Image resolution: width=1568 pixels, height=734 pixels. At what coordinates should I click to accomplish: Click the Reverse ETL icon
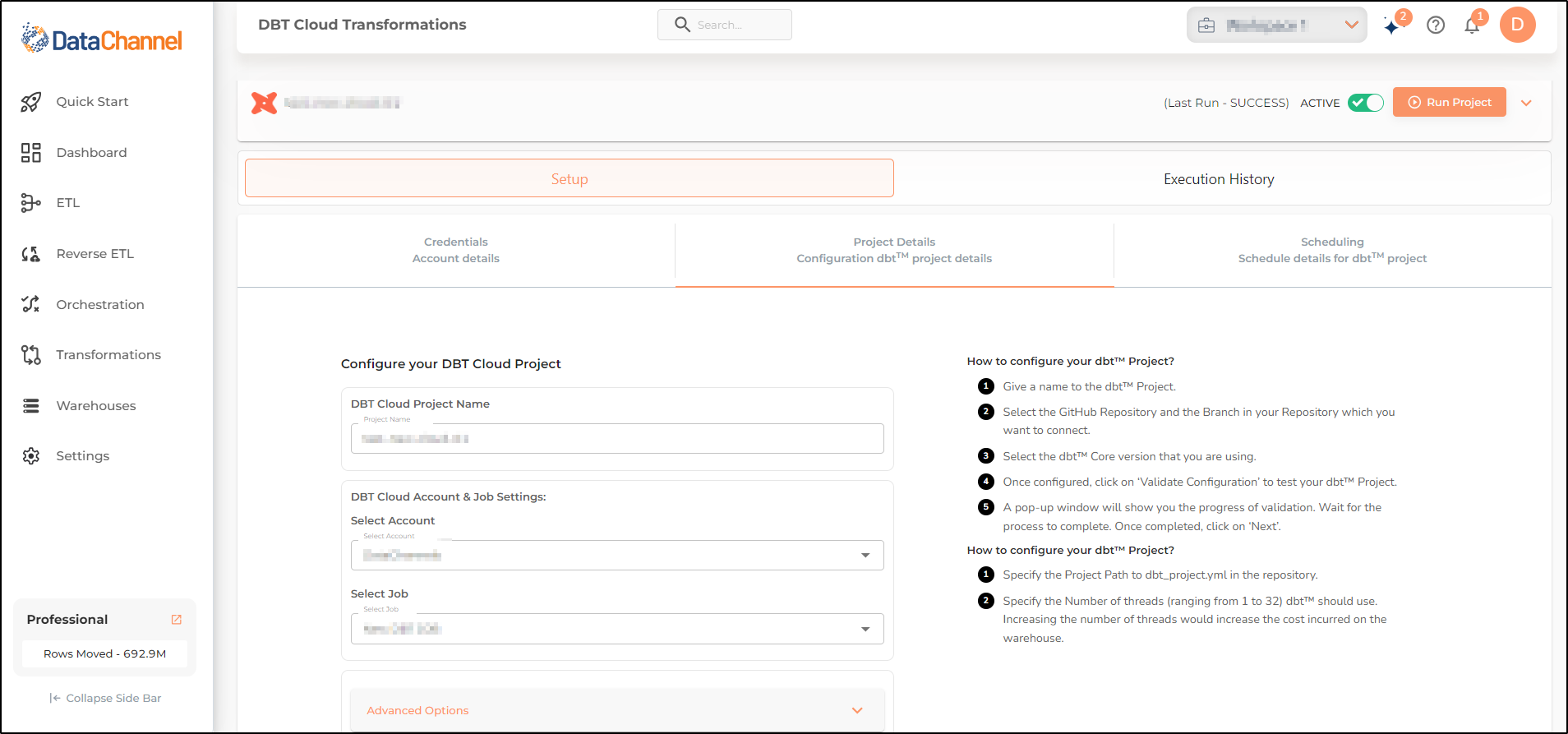click(31, 254)
